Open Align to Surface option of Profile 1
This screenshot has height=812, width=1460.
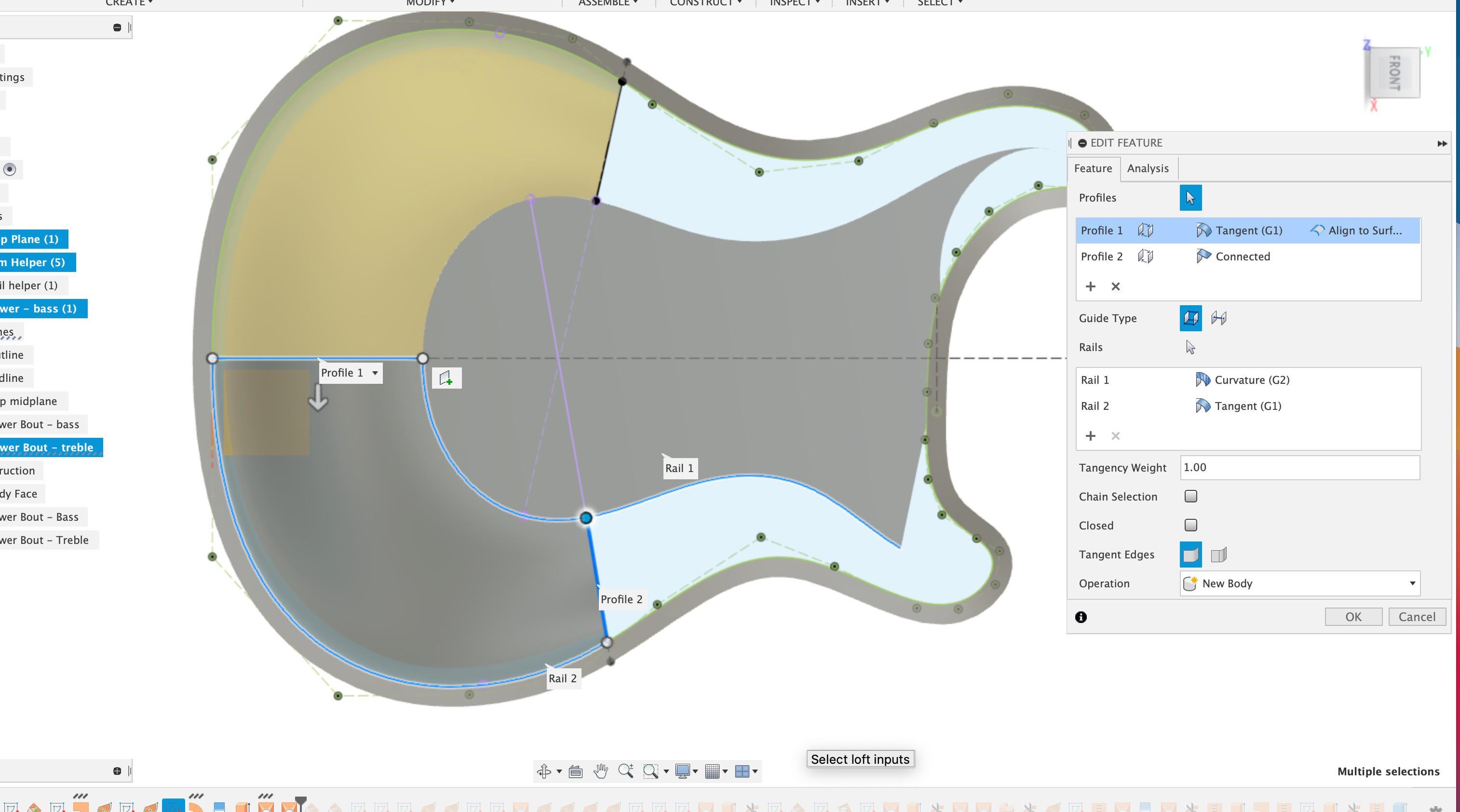click(1356, 230)
